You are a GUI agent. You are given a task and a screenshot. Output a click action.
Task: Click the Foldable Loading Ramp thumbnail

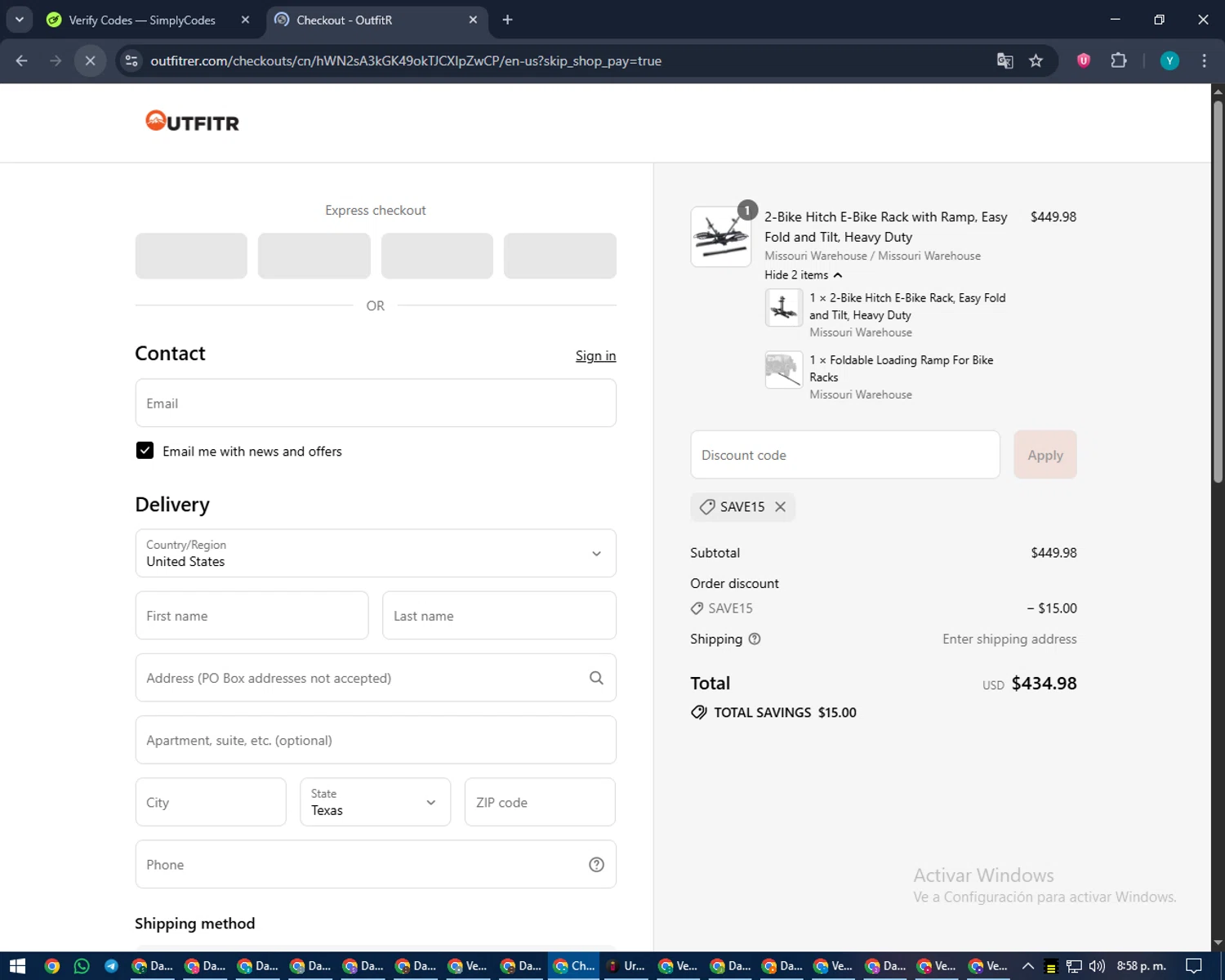(x=783, y=370)
